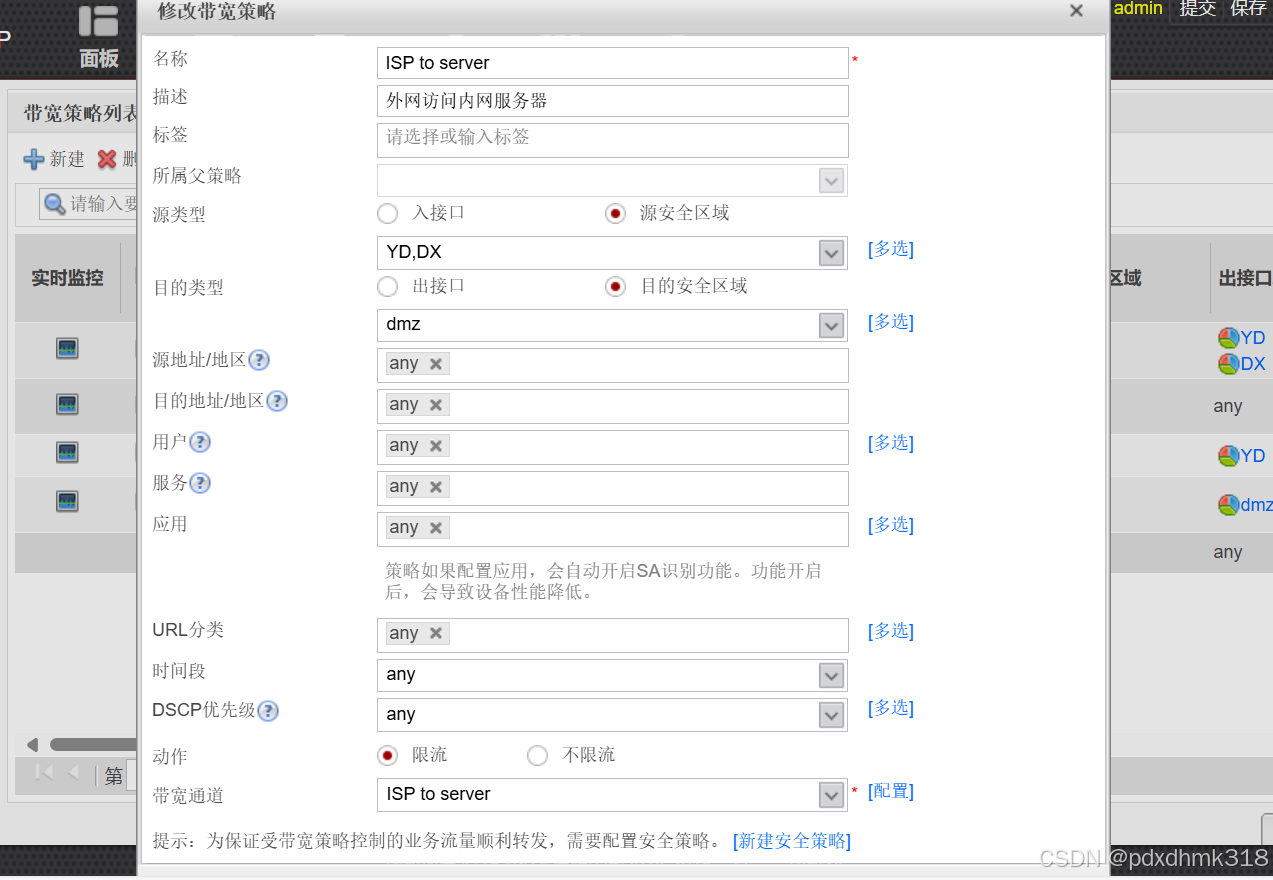
Task: Click 配置 link for bandwidth channel
Action: [891, 791]
